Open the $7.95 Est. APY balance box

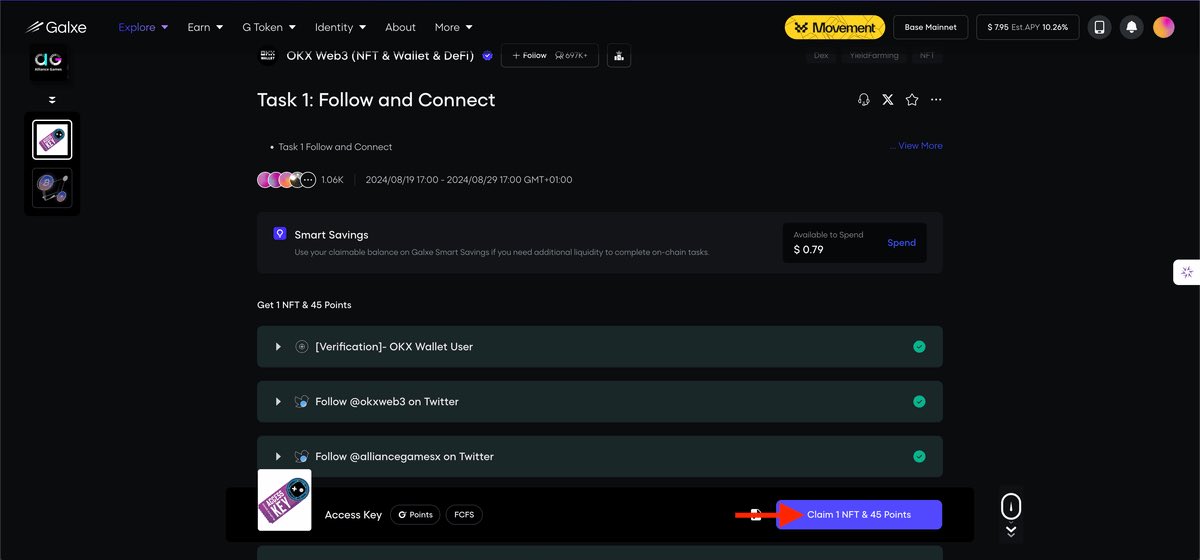[x=1028, y=27]
